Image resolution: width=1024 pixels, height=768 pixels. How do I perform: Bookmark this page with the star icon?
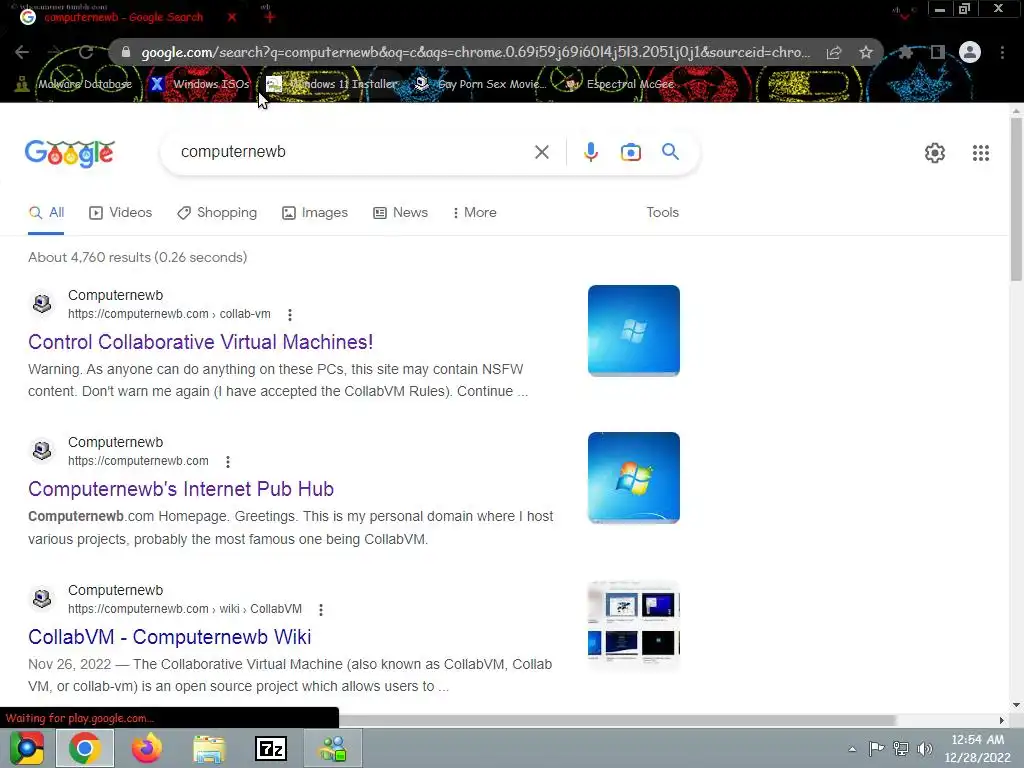pyautogui.click(x=866, y=52)
